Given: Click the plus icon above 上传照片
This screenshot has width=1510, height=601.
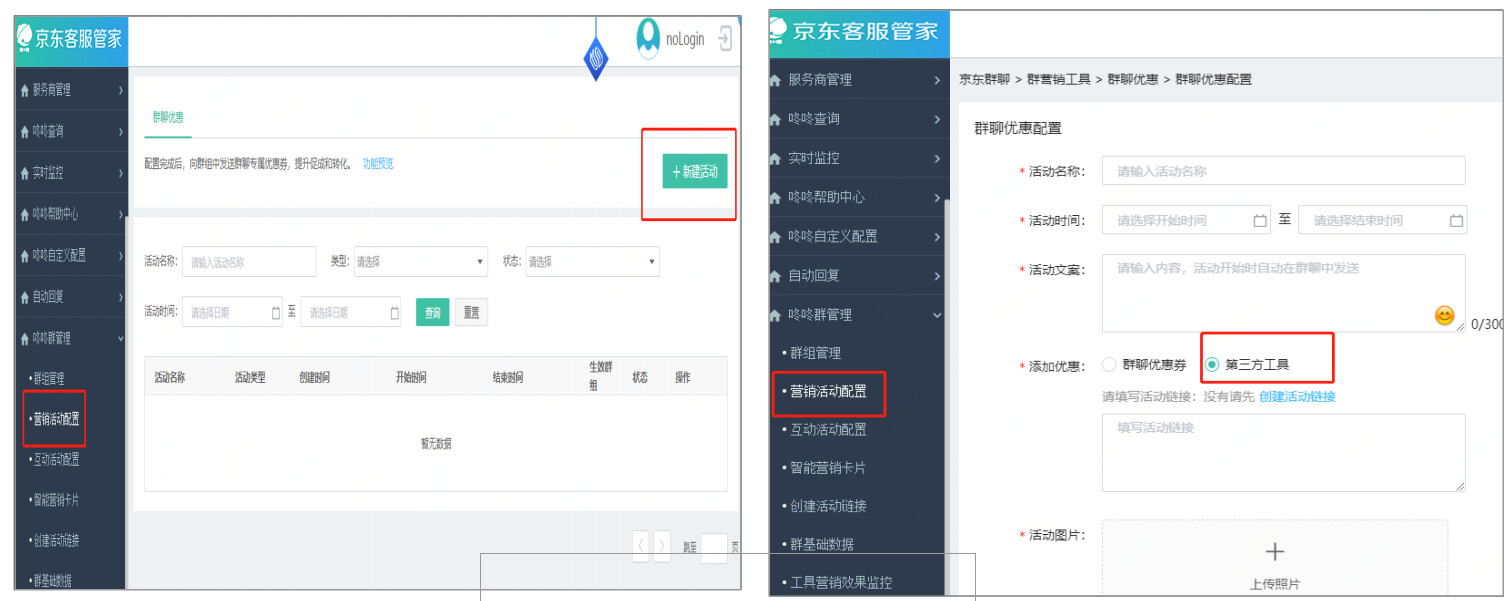Looking at the screenshot, I should pos(1275,551).
